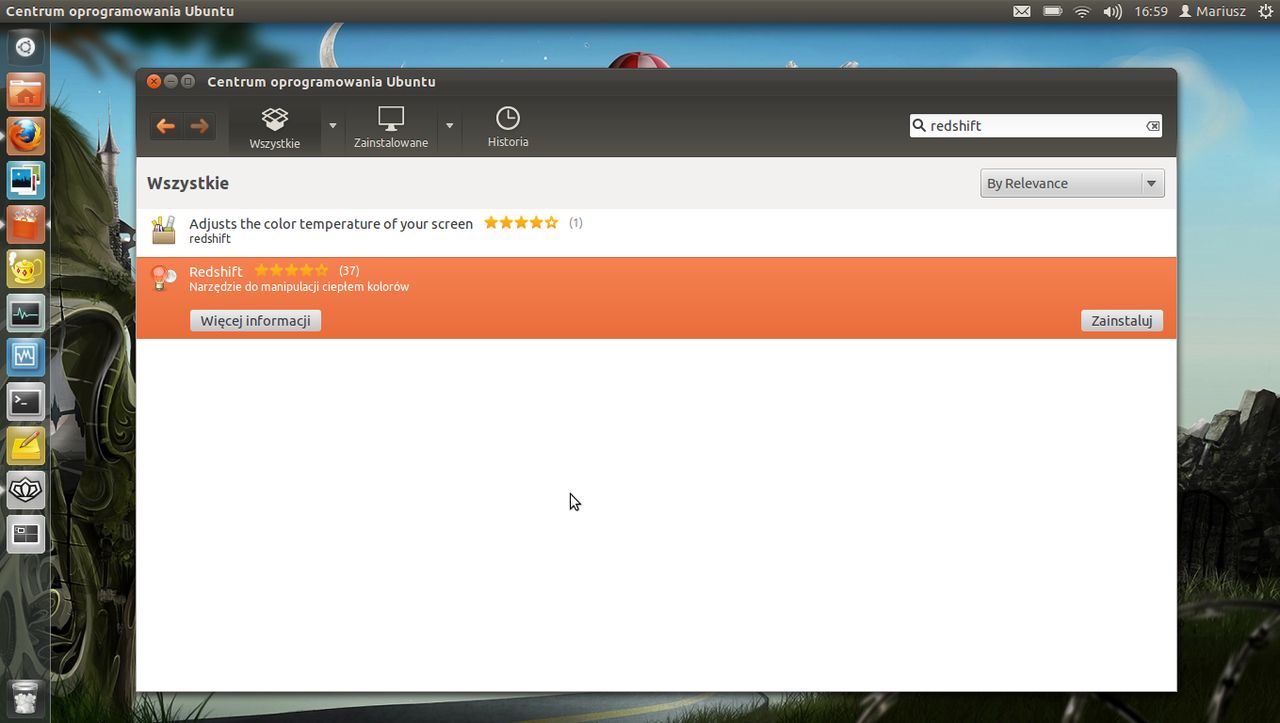
Task: Minimize the Software Centre window
Action: tap(171, 82)
